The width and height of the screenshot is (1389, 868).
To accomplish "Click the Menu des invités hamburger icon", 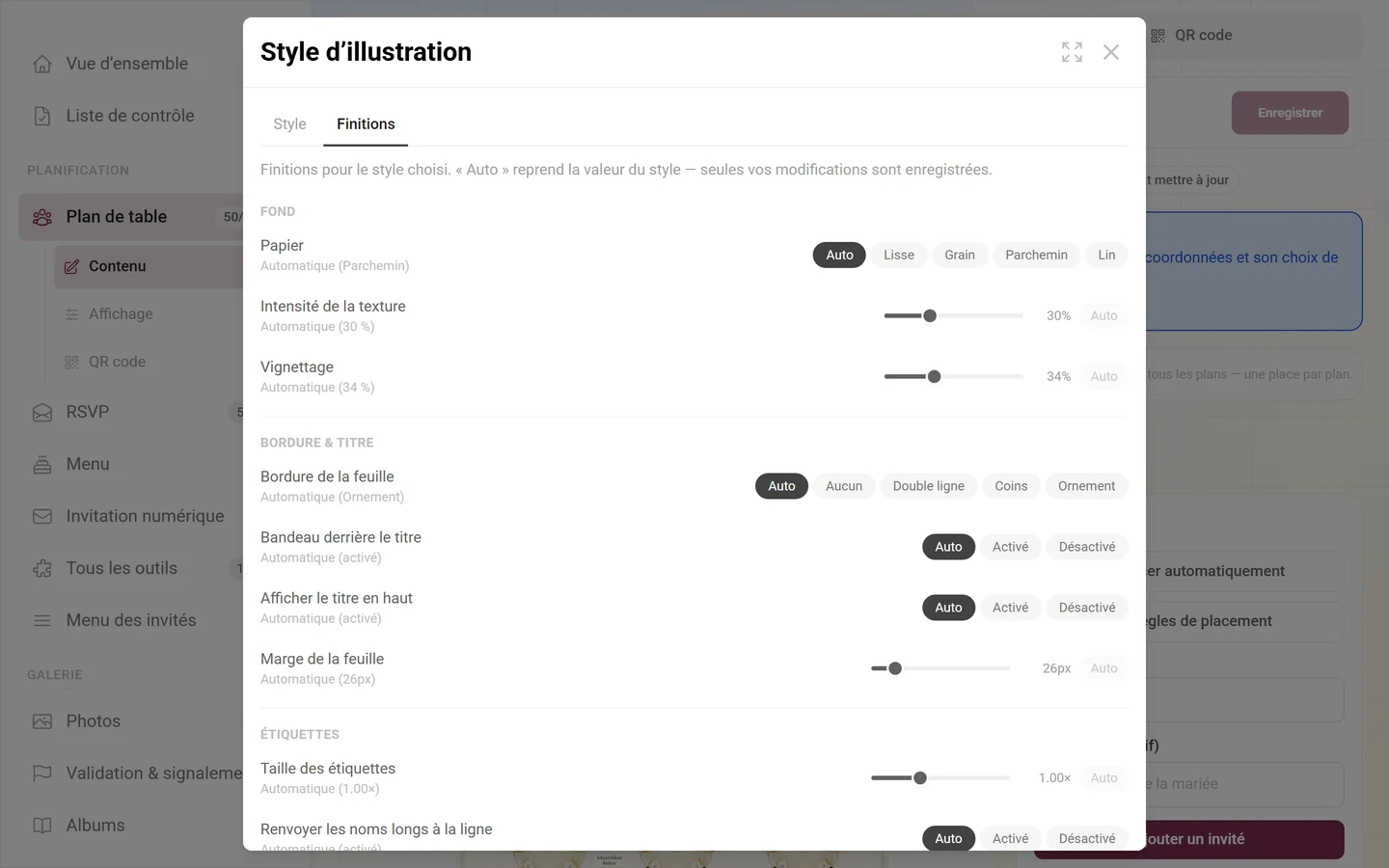I will [x=42, y=621].
